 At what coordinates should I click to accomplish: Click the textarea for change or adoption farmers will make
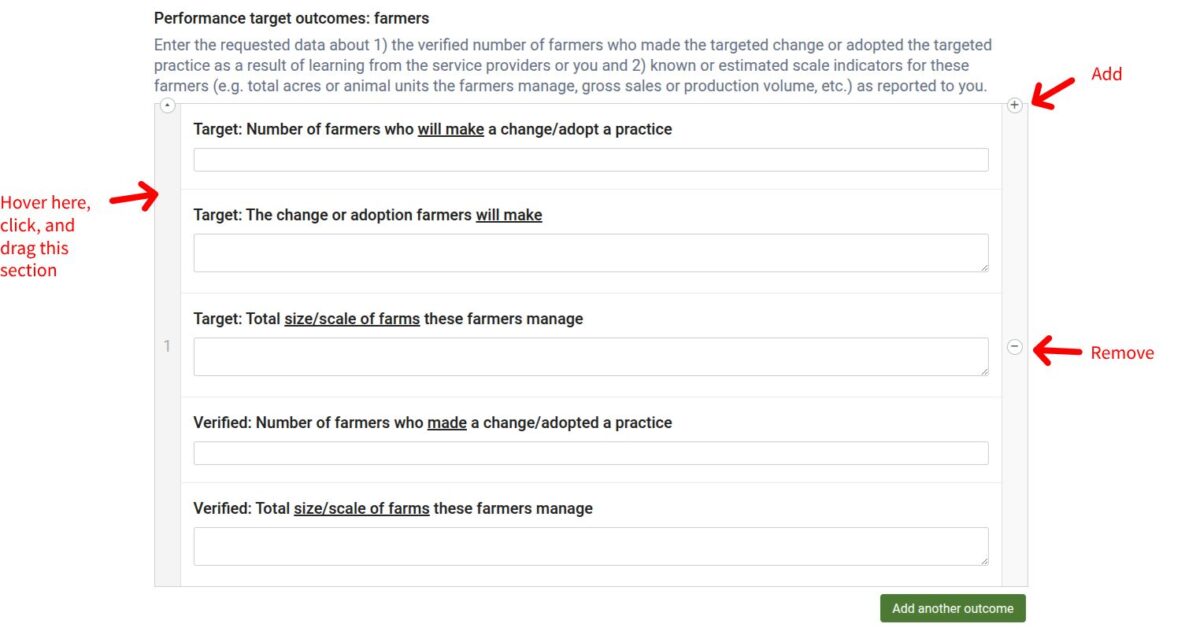[x=591, y=253]
